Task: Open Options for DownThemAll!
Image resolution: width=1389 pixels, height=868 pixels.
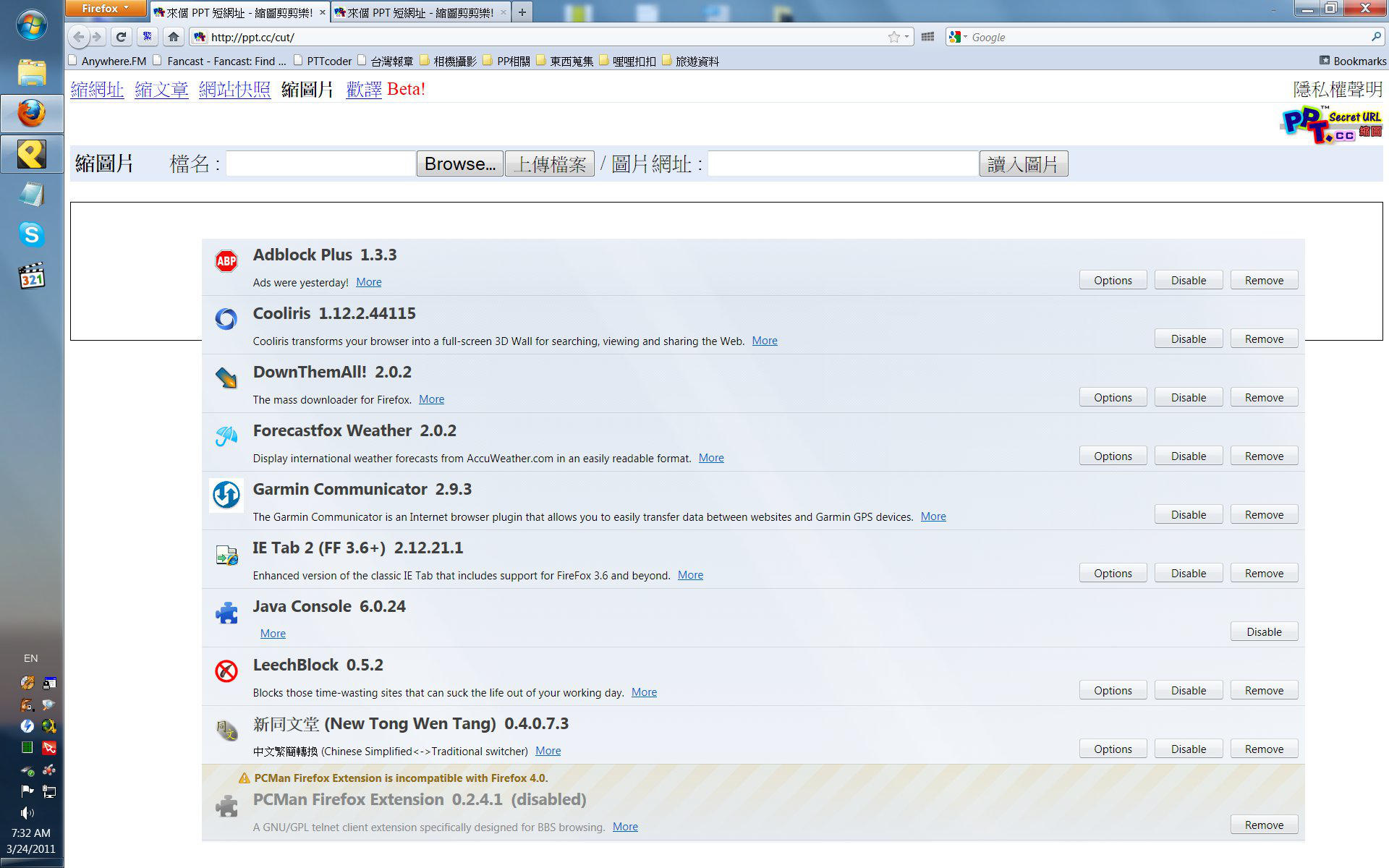Action: click(1112, 397)
